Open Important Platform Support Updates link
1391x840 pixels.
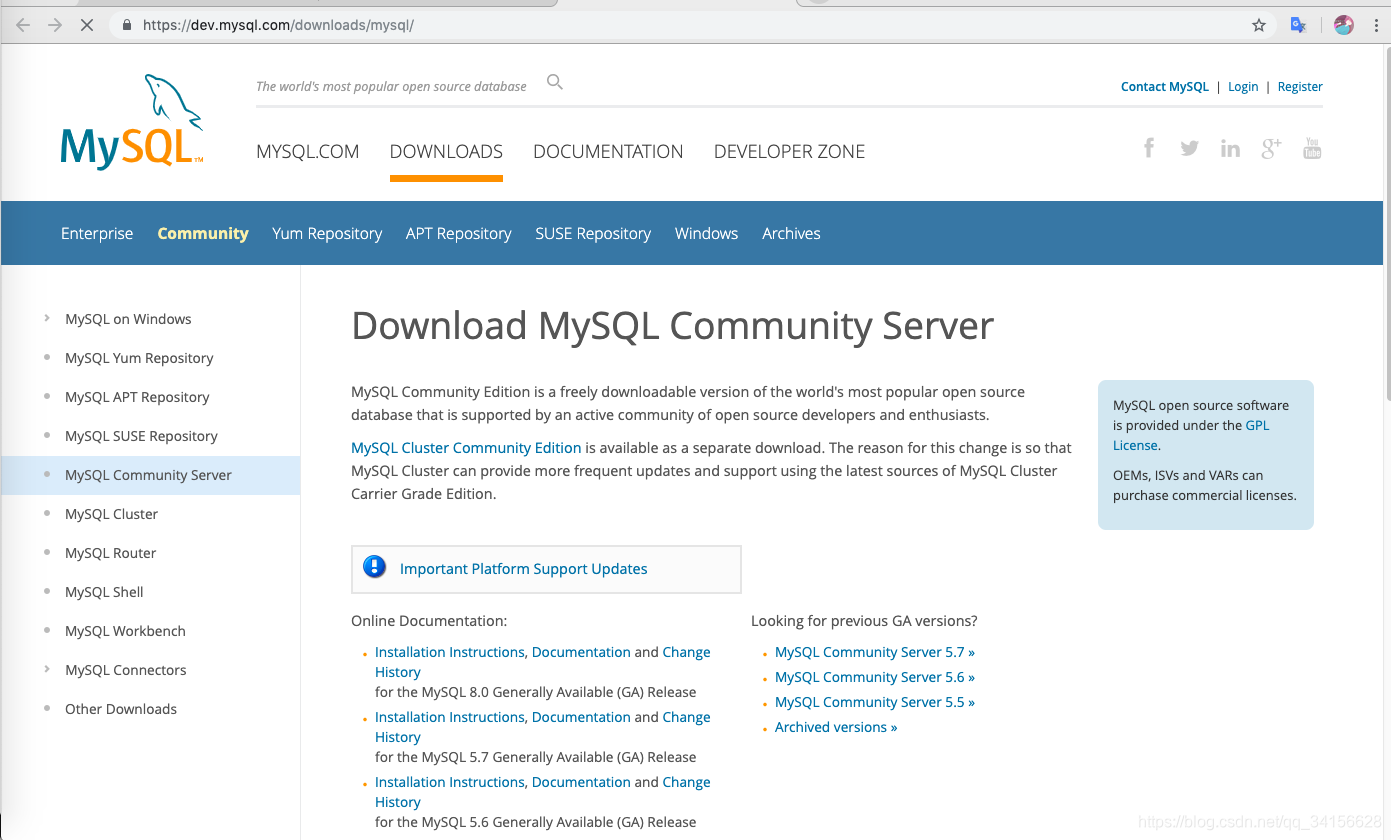(x=523, y=569)
